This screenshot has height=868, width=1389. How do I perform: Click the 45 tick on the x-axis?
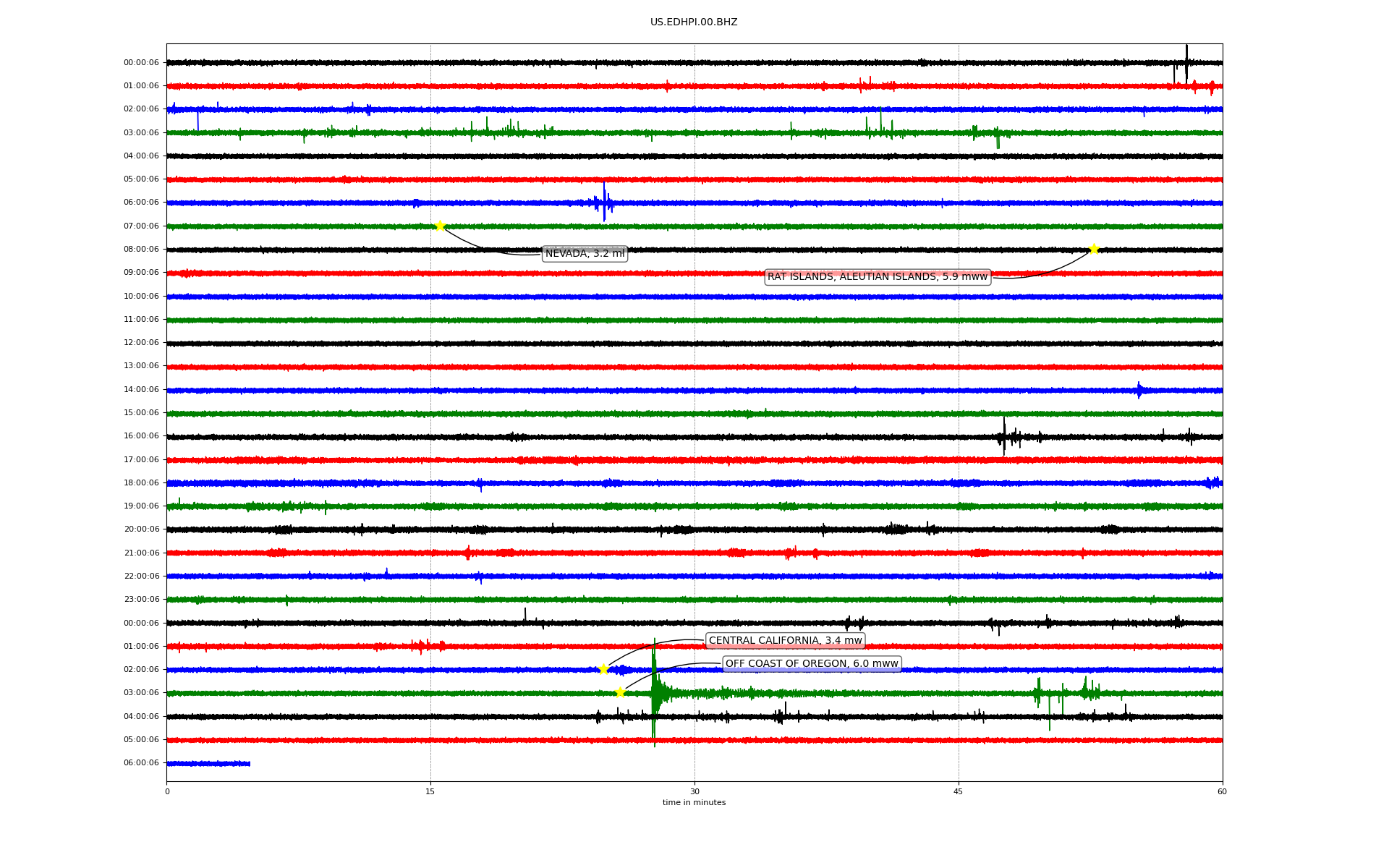(958, 791)
